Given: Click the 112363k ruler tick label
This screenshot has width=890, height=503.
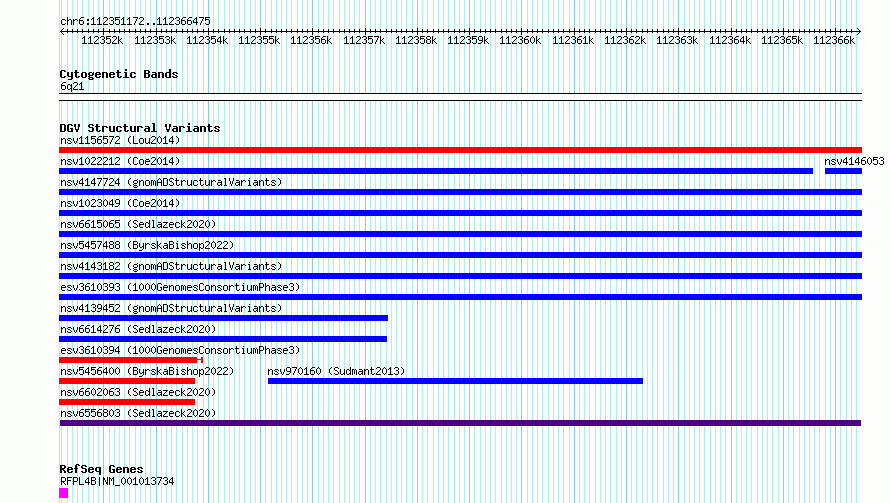Looking at the screenshot, I should 677,40.
